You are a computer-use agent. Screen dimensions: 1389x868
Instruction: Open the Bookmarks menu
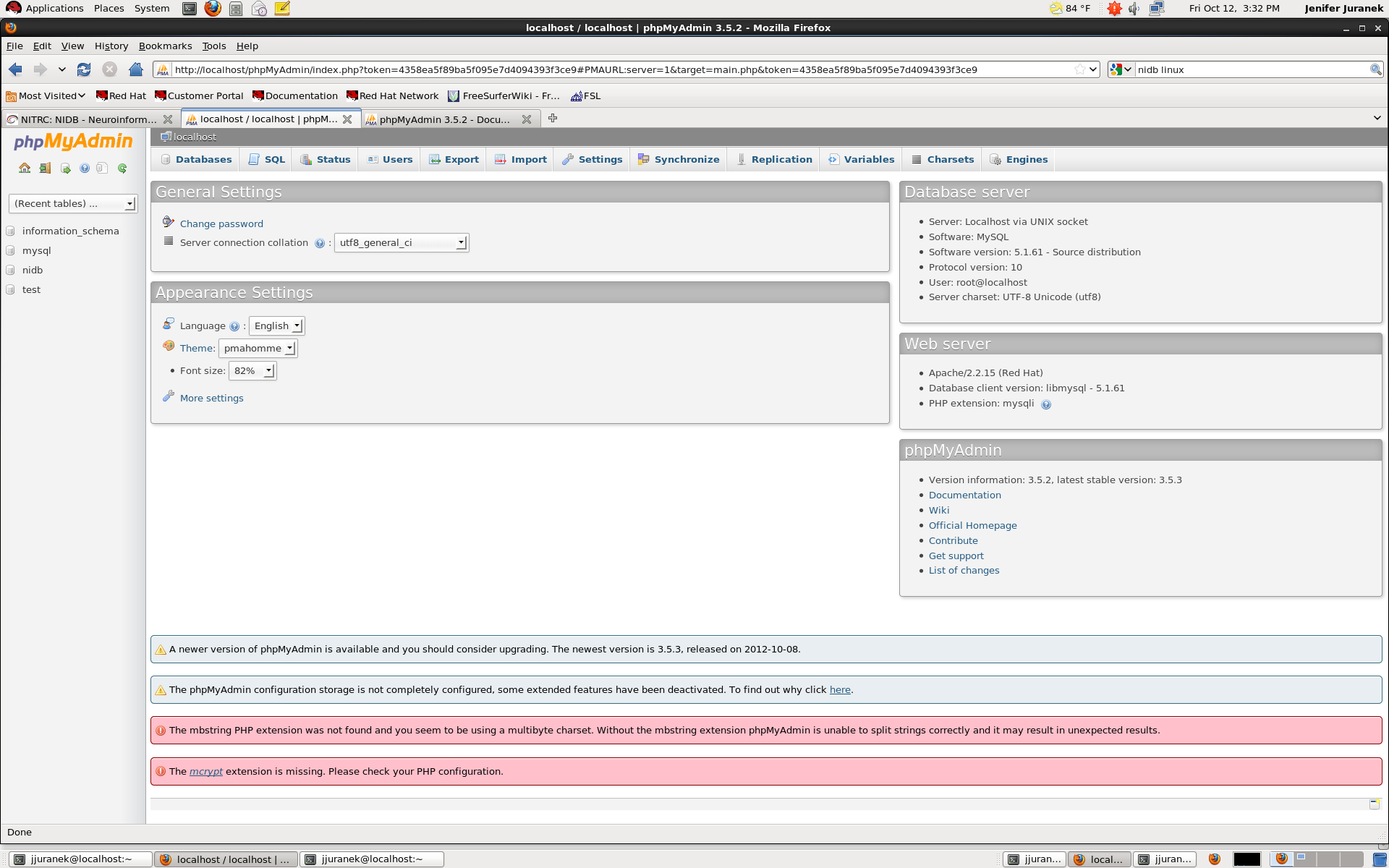(x=165, y=46)
